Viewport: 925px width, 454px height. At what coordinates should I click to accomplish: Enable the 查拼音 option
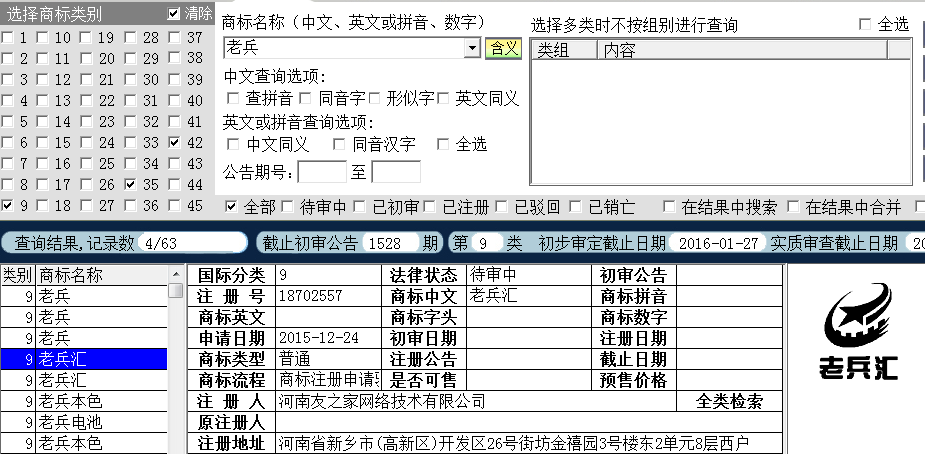coord(233,98)
